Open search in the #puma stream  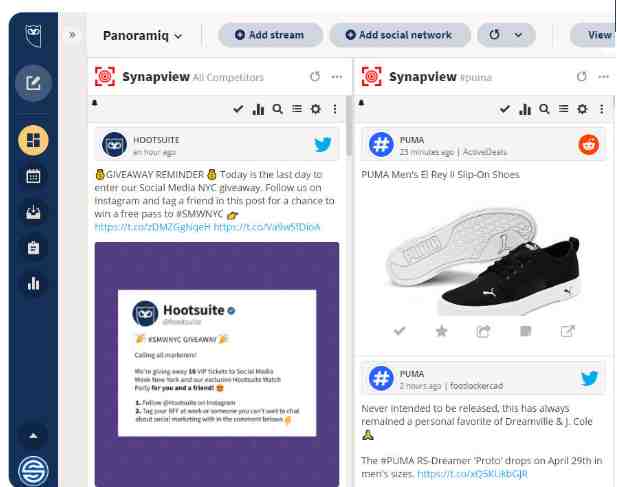(x=544, y=109)
